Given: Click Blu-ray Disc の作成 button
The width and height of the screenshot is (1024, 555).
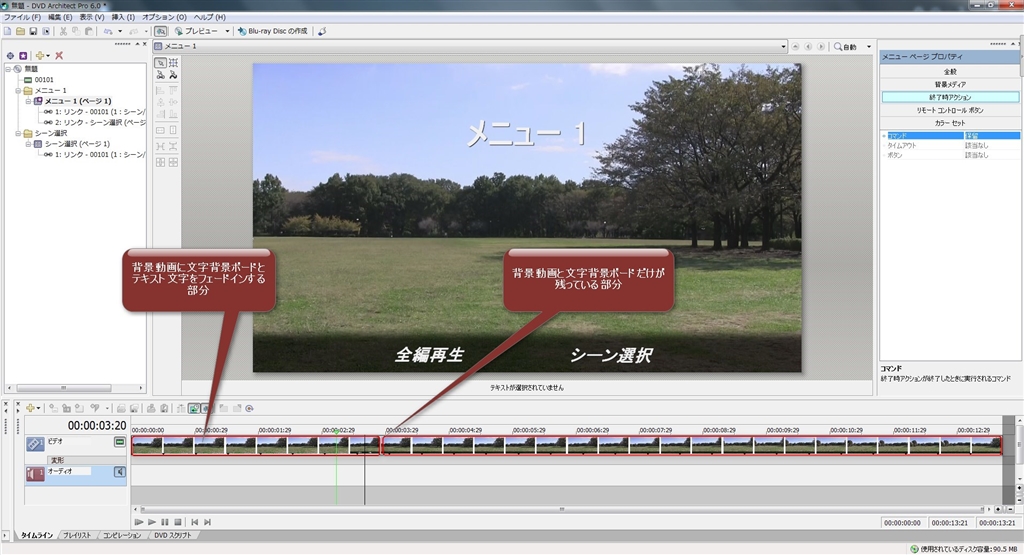Looking at the screenshot, I should click(272, 31).
